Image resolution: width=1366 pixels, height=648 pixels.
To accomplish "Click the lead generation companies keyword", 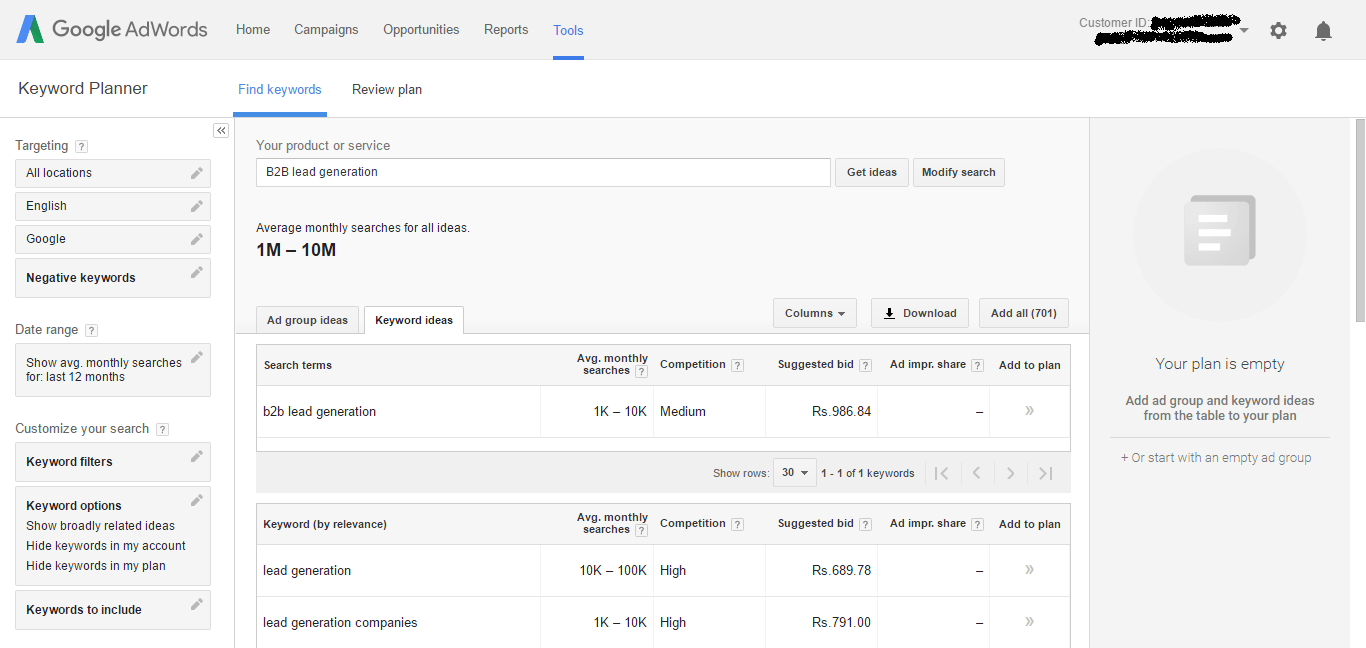I will coord(340,622).
